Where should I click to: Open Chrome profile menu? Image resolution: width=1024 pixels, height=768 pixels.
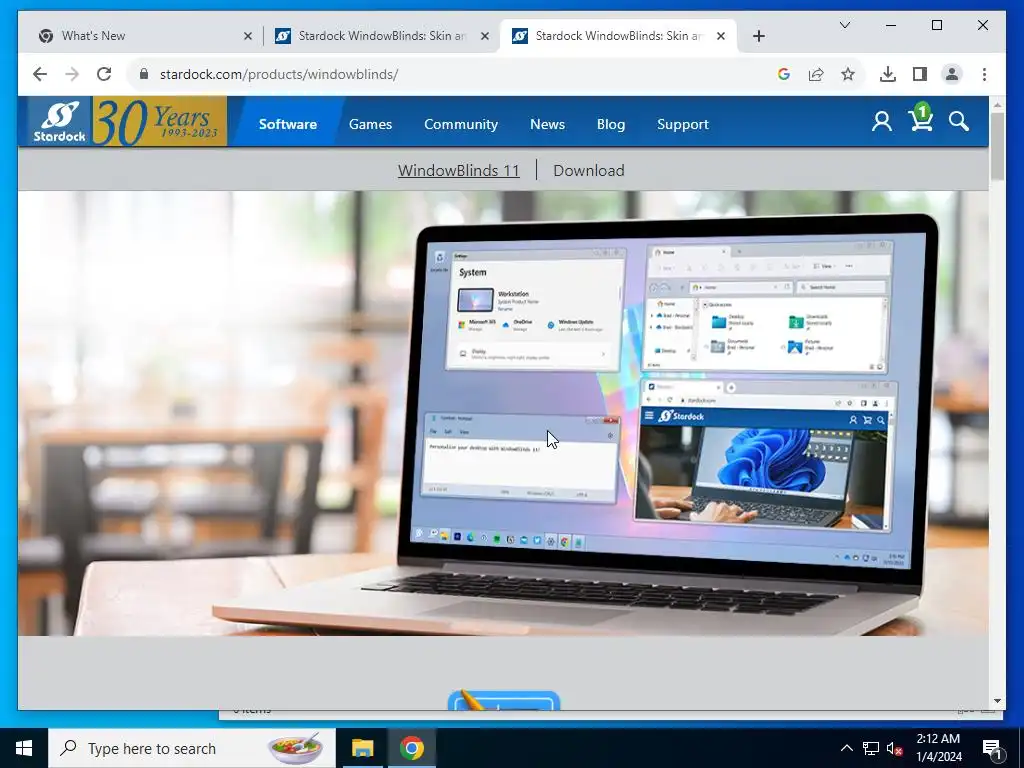tap(952, 74)
